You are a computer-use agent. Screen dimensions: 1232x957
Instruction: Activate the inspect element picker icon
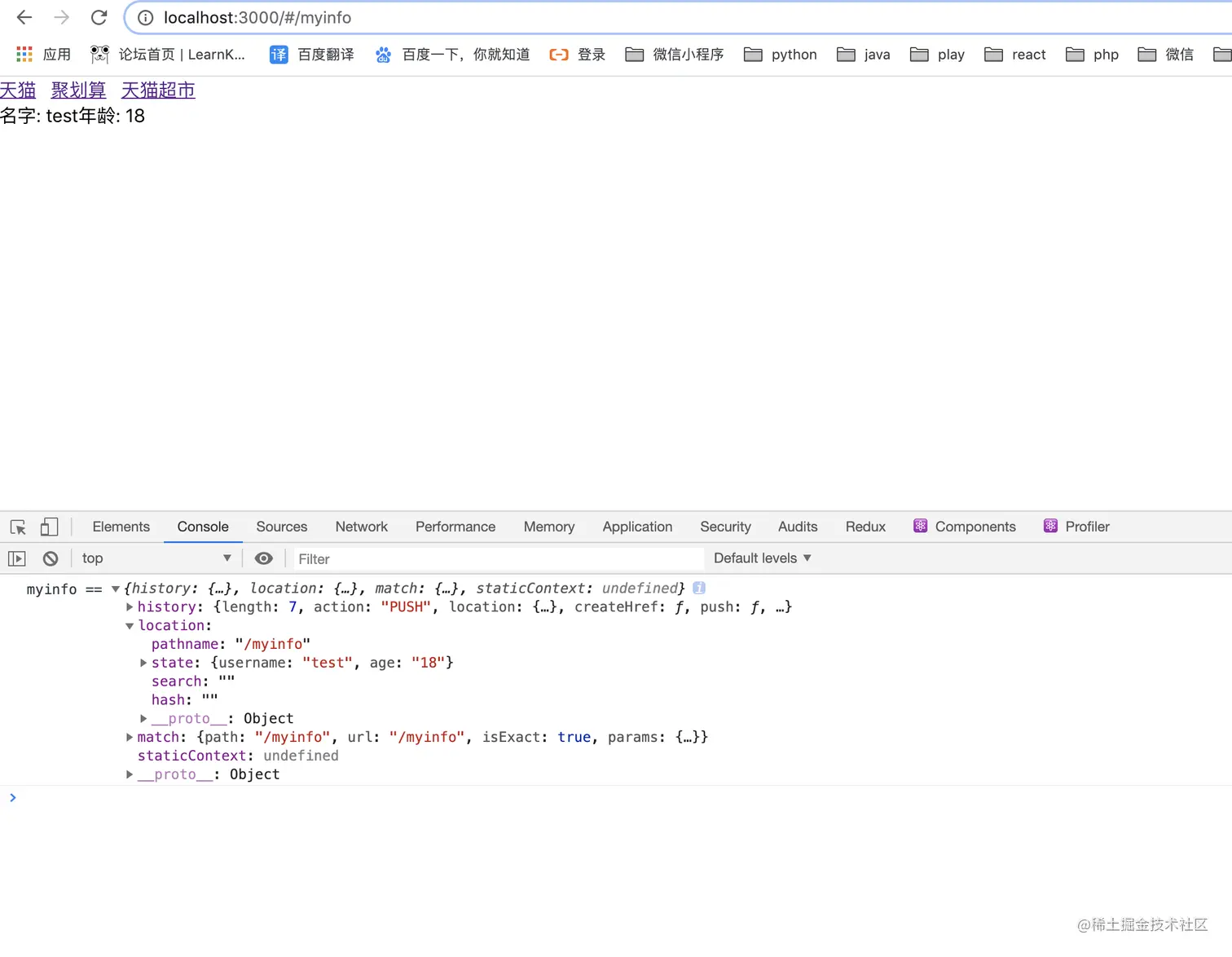pos(18,527)
